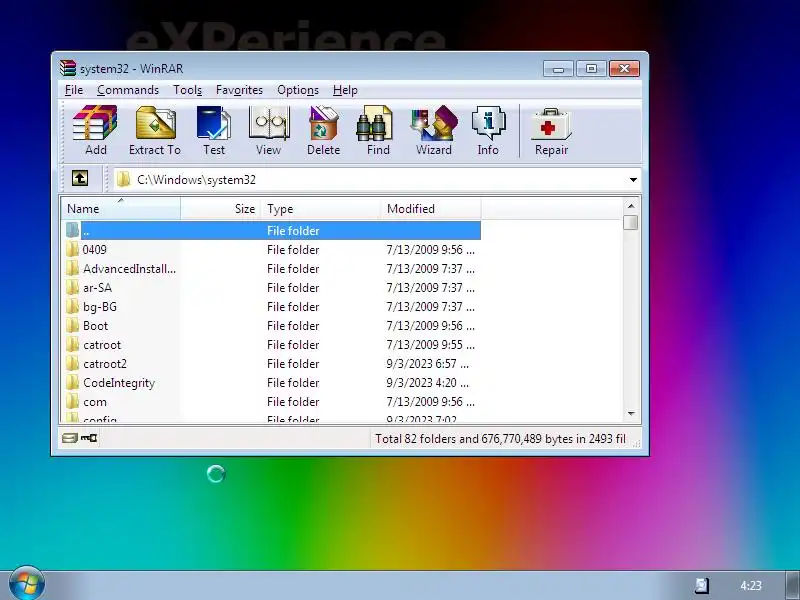
Task: Click the folder icon in the address bar
Action: (x=123, y=180)
